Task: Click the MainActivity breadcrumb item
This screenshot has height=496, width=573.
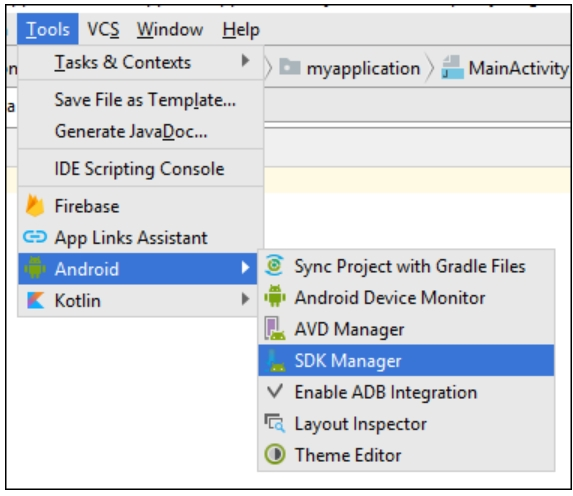Action: tap(505, 68)
